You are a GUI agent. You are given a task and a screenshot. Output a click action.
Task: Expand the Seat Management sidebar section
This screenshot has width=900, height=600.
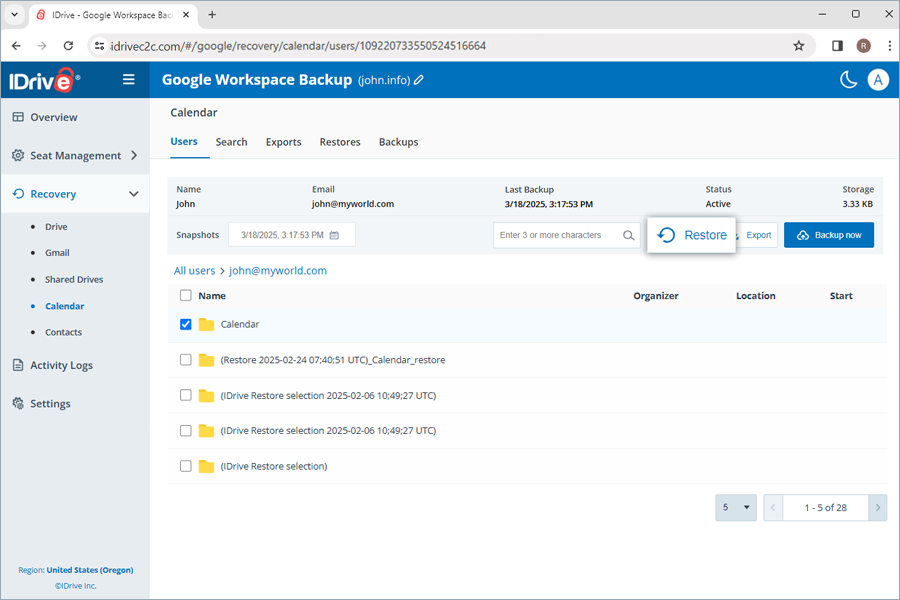click(134, 156)
